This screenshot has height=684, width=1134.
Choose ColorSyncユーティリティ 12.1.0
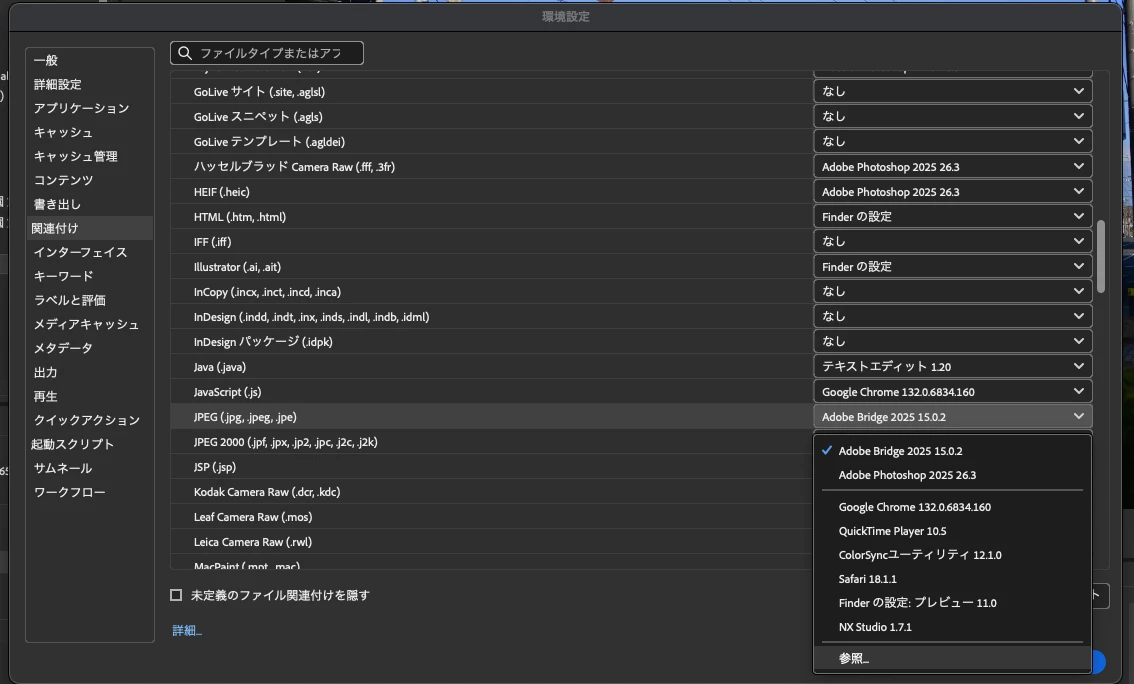[x=952, y=555]
